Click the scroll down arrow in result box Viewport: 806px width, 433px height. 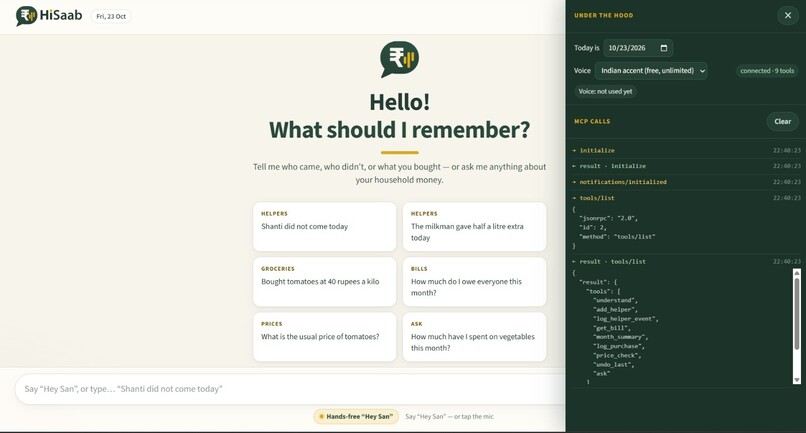[797, 380]
